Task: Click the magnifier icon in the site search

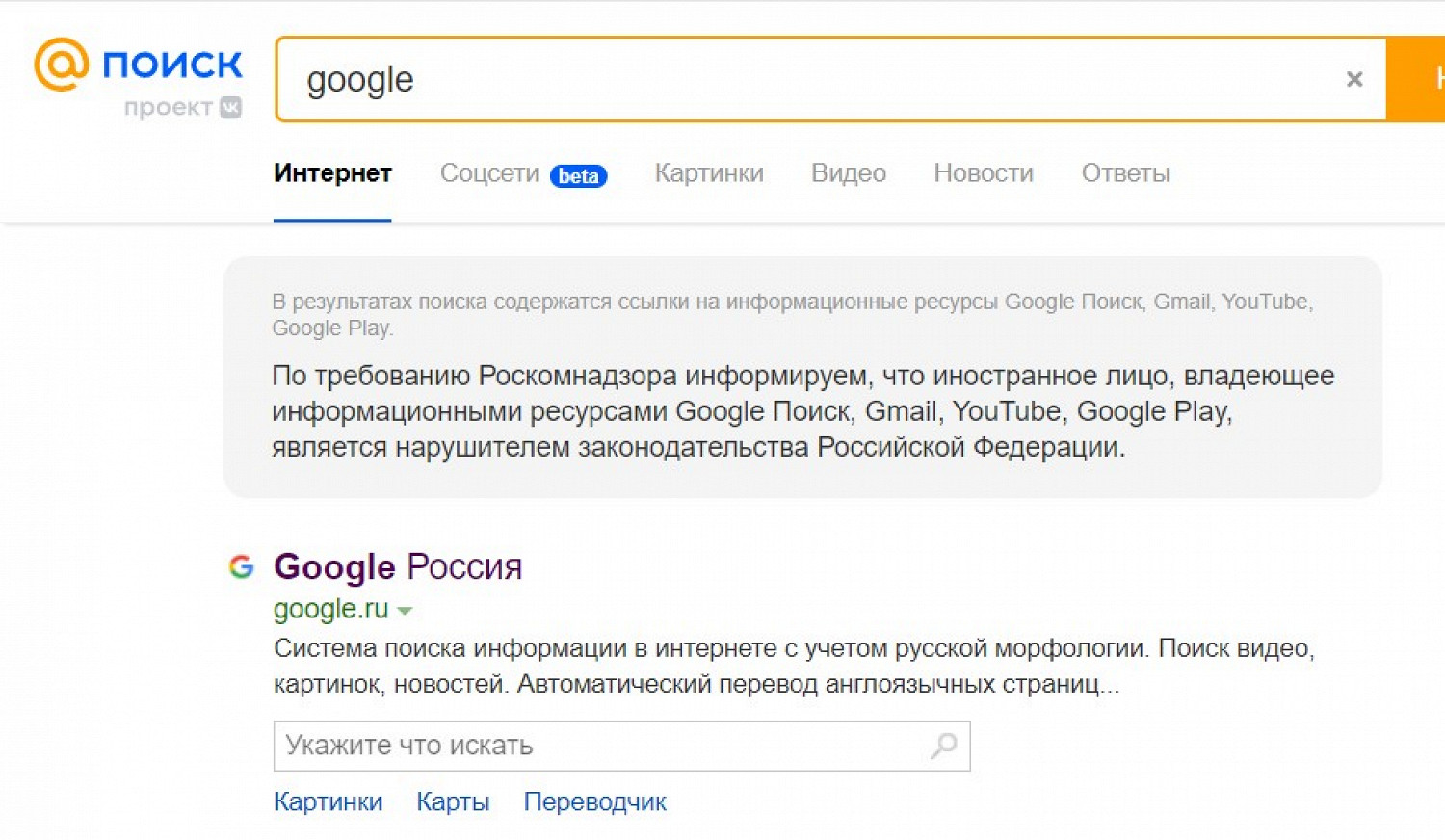Action: (x=944, y=746)
